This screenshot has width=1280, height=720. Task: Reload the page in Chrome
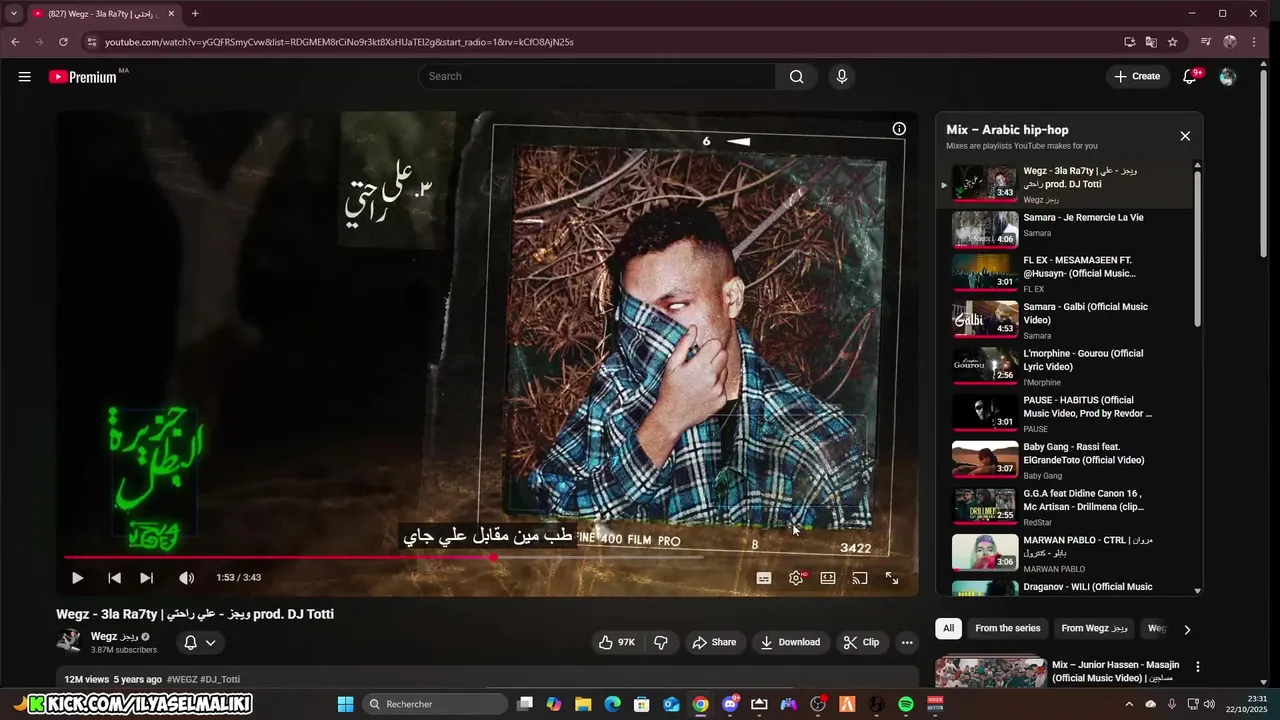(x=63, y=42)
